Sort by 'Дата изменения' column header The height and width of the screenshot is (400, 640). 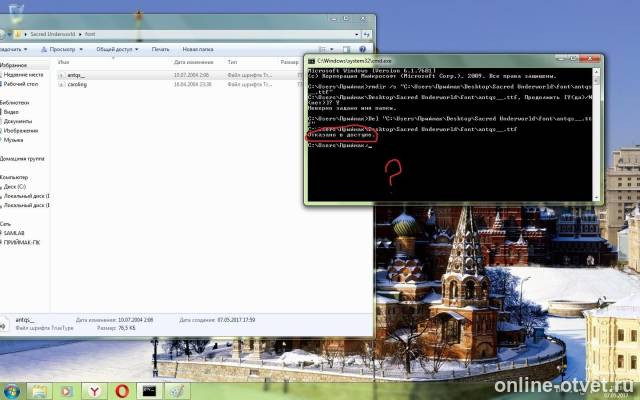(x=193, y=62)
